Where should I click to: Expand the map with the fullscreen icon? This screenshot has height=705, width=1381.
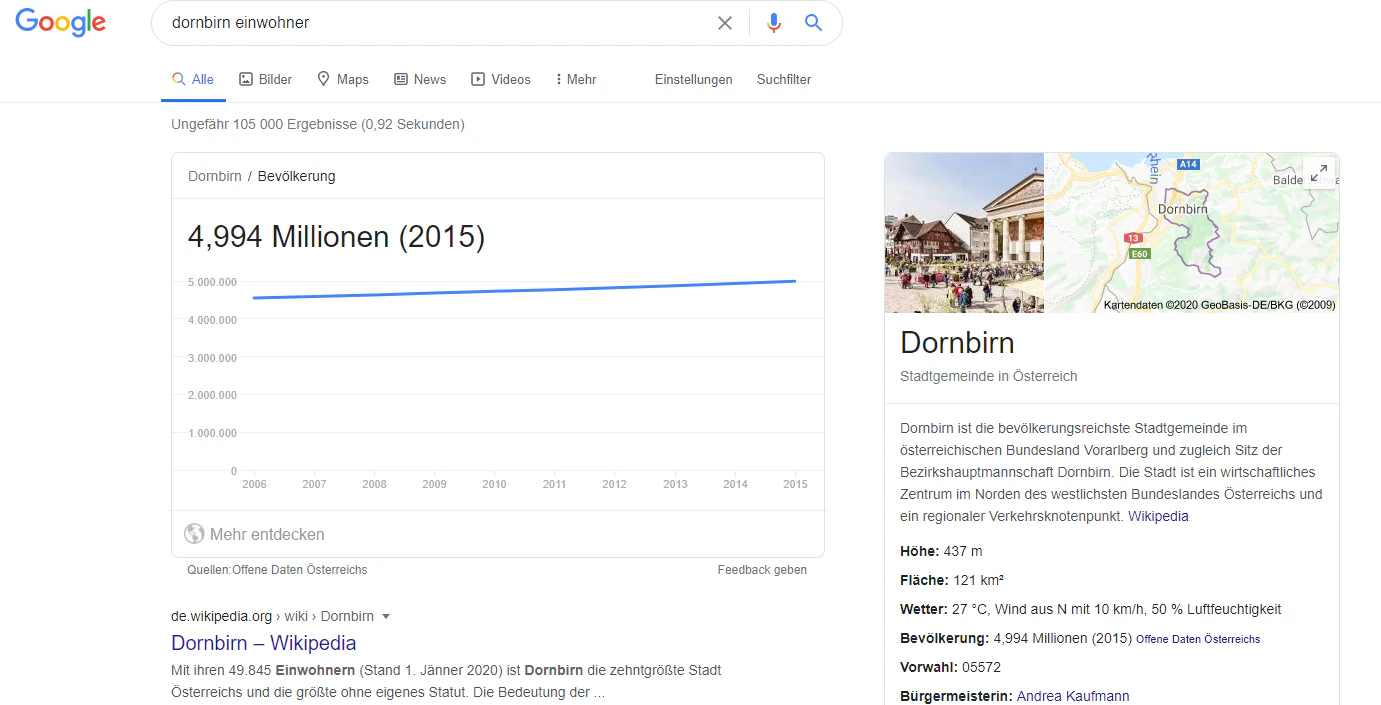point(1319,172)
